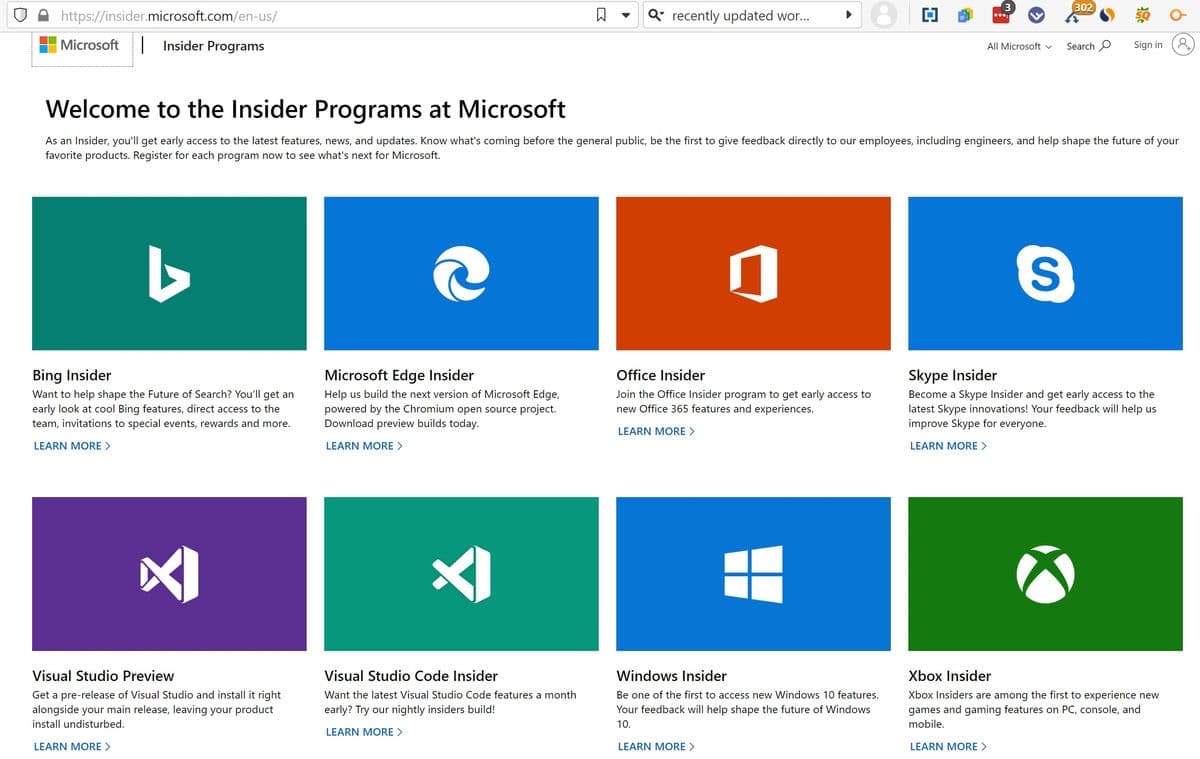The image size is (1200, 759).
Task: Click the purple Visual Studio logo tile
Action: point(169,574)
